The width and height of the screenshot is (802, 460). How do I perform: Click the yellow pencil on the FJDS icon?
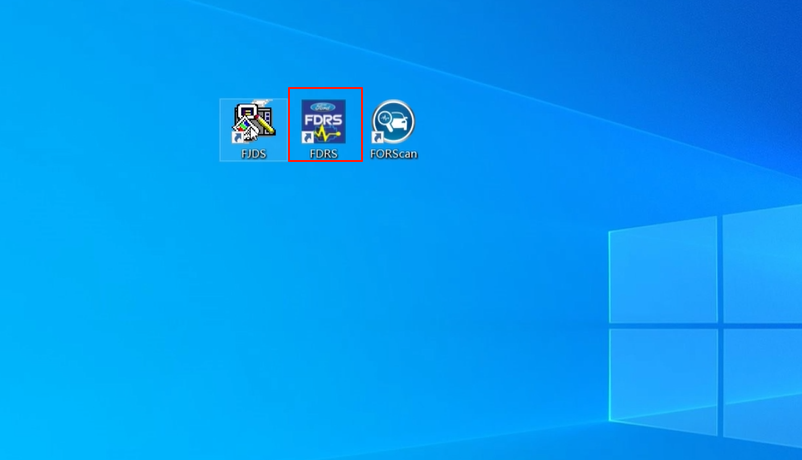[x=264, y=126]
